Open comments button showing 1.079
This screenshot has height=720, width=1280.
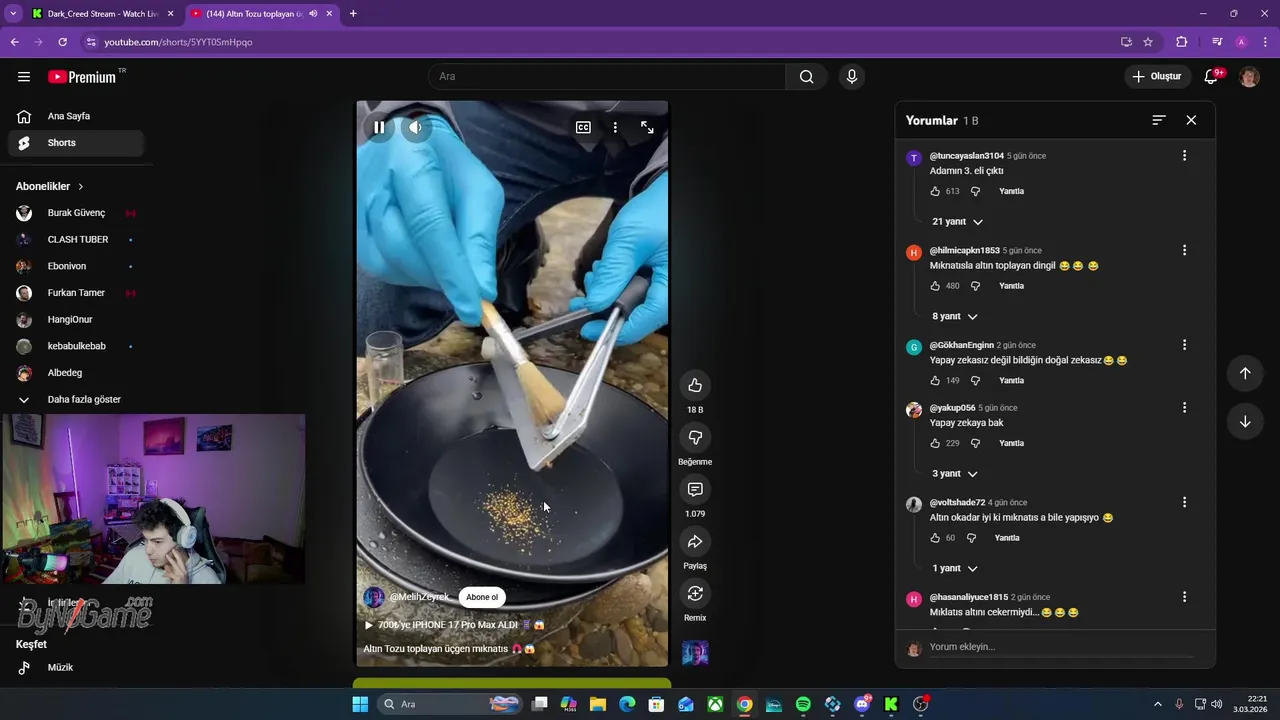(x=695, y=489)
